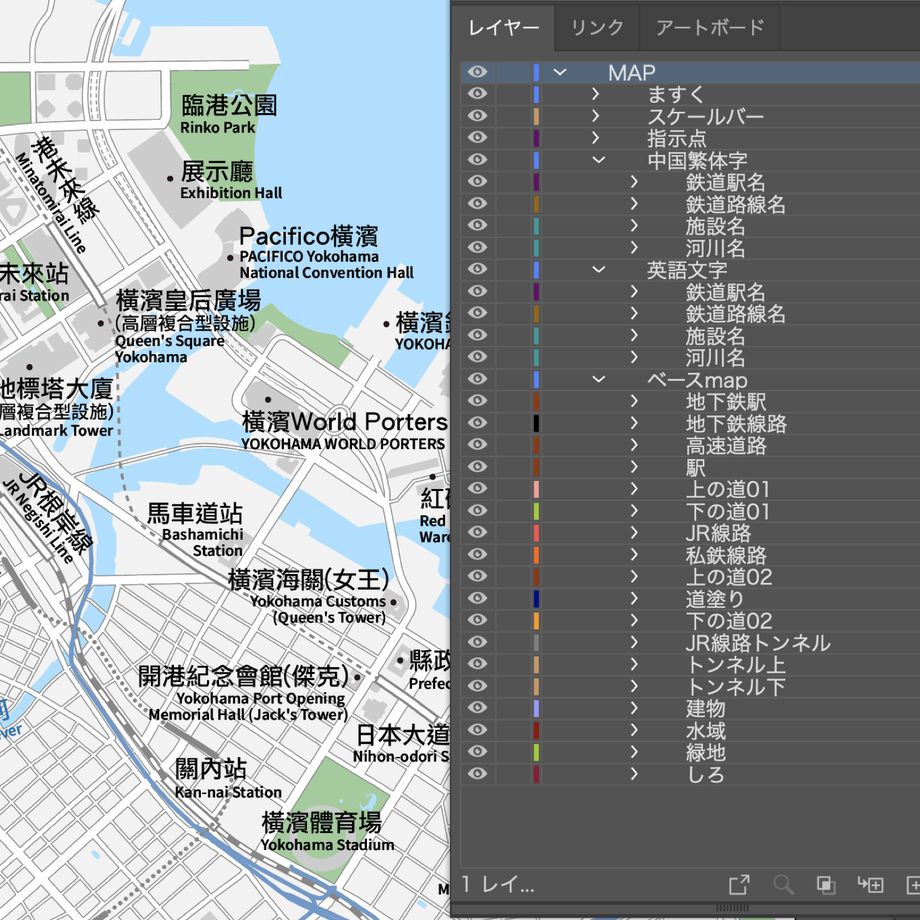
Task: Collapse the 中国繁体字 group
Action: [598, 160]
